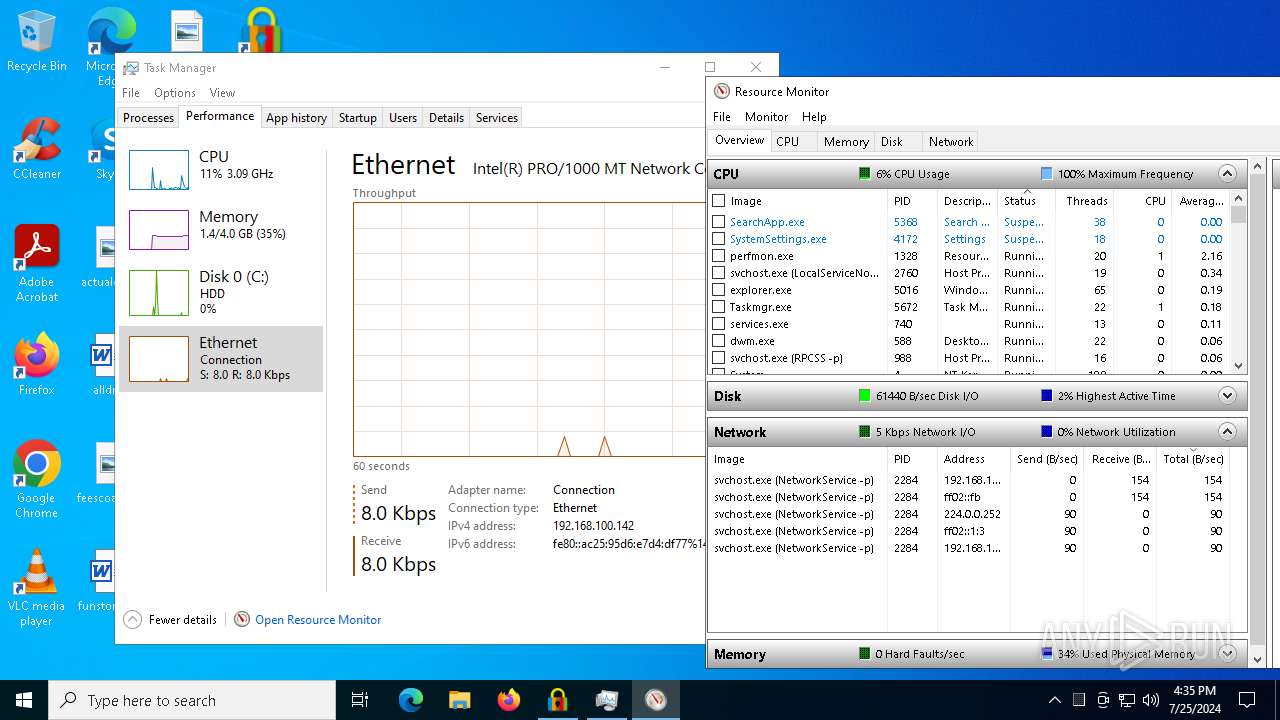Image resolution: width=1280 pixels, height=720 pixels.
Task: Select the CPU graph in Task Manager sidebar
Action: [x=159, y=170]
